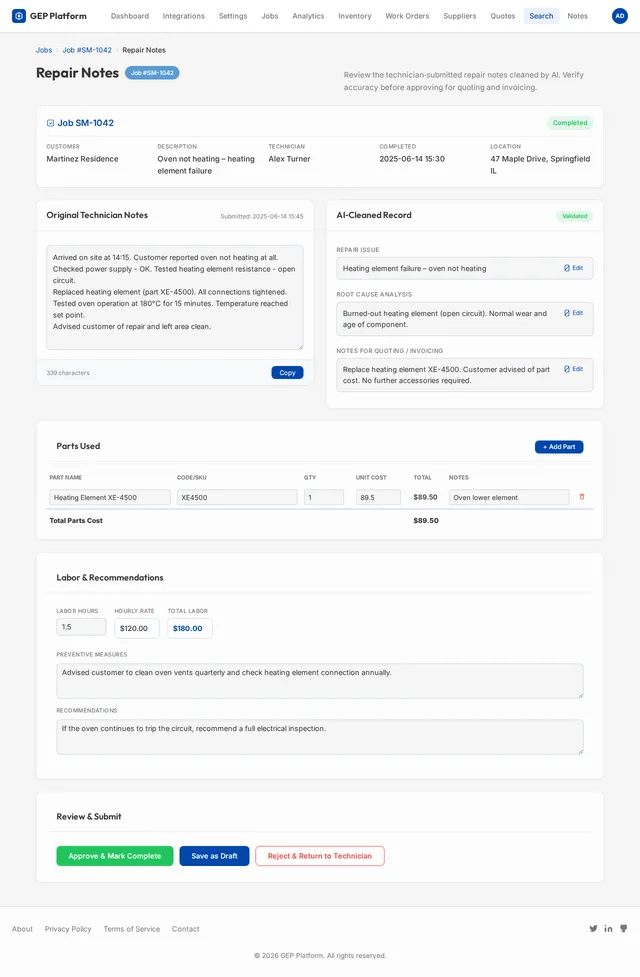Go to Integrations in the top navigation
This screenshot has width=640, height=977.
[183, 16]
